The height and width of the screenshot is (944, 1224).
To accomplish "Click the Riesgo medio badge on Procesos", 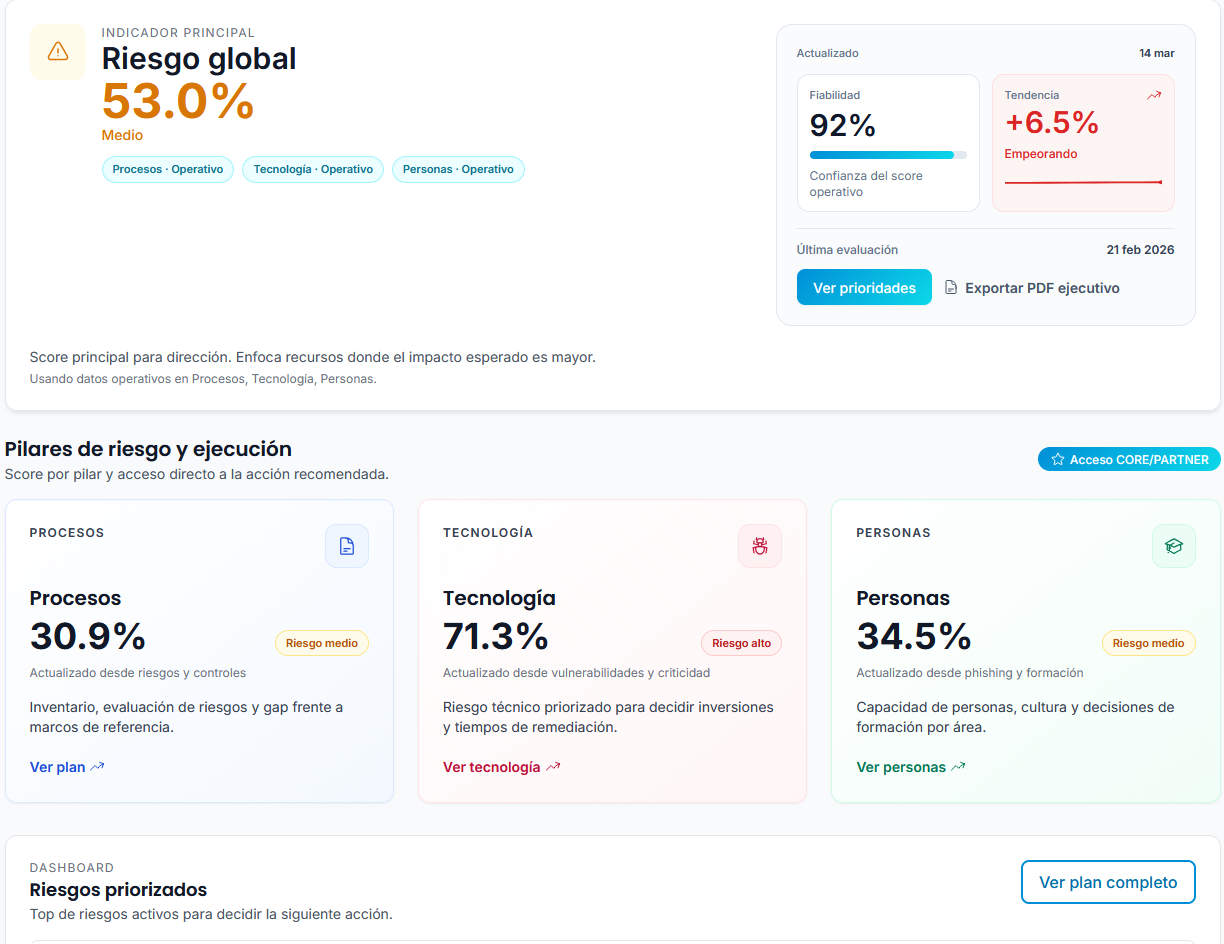I will tap(322, 643).
